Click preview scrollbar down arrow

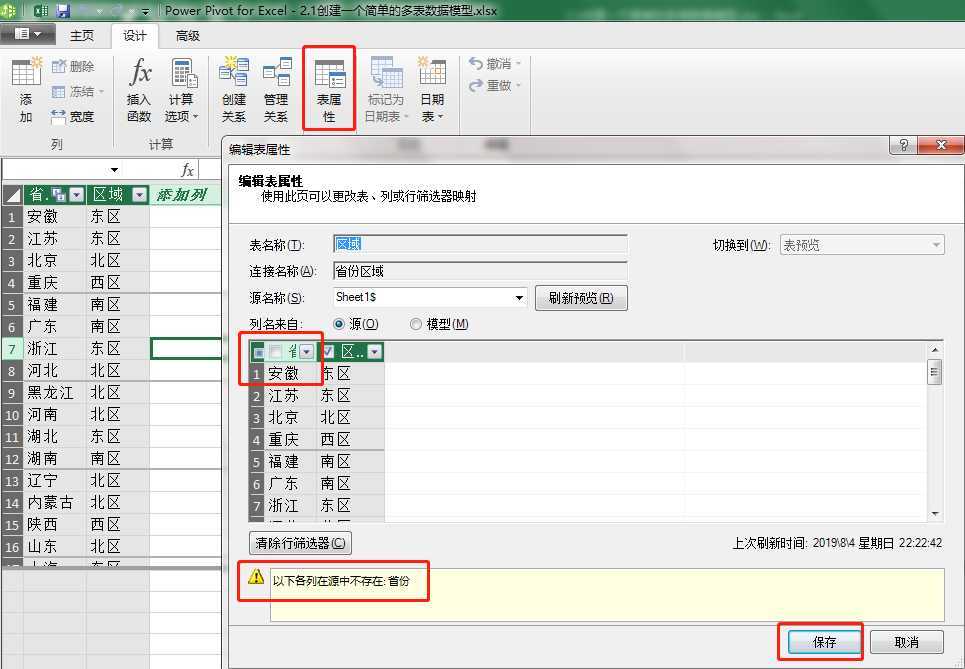click(x=935, y=513)
